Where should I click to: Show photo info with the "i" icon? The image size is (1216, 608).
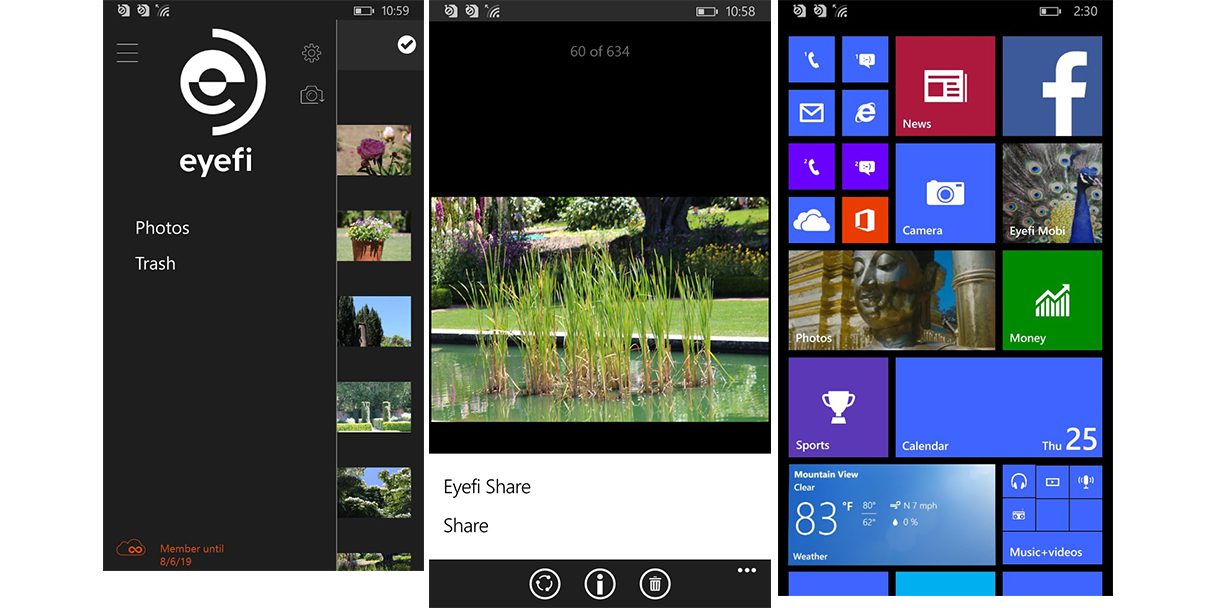(x=599, y=584)
